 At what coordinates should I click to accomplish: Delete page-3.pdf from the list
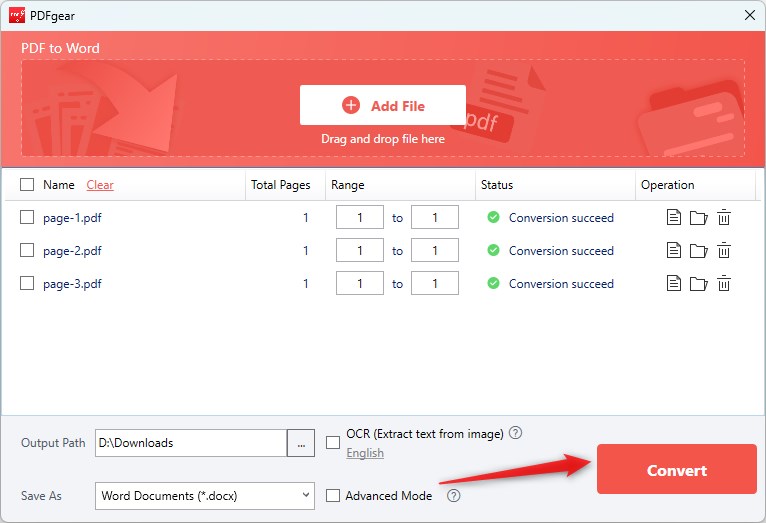[x=723, y=283]
